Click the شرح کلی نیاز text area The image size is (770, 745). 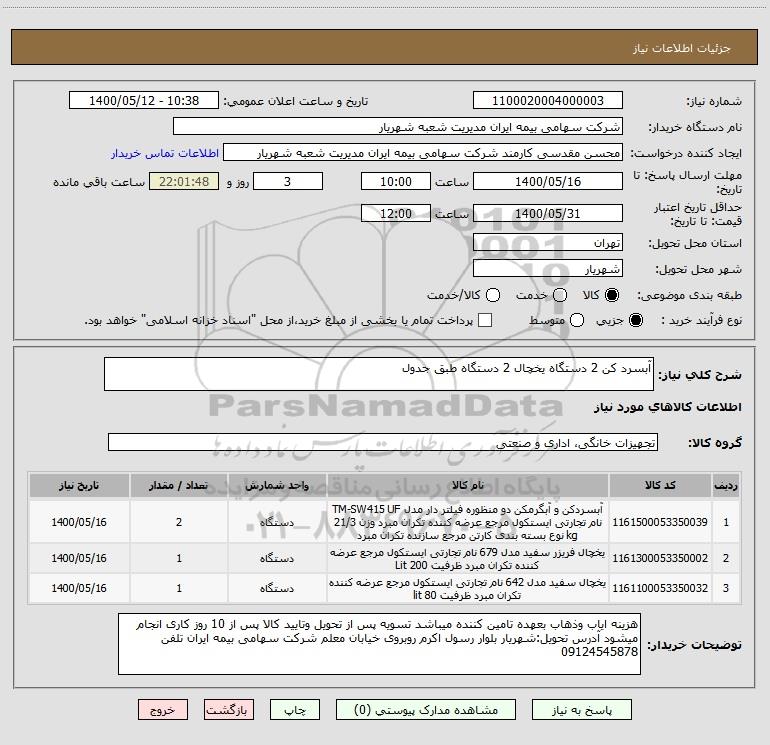(x=379, y=374)
